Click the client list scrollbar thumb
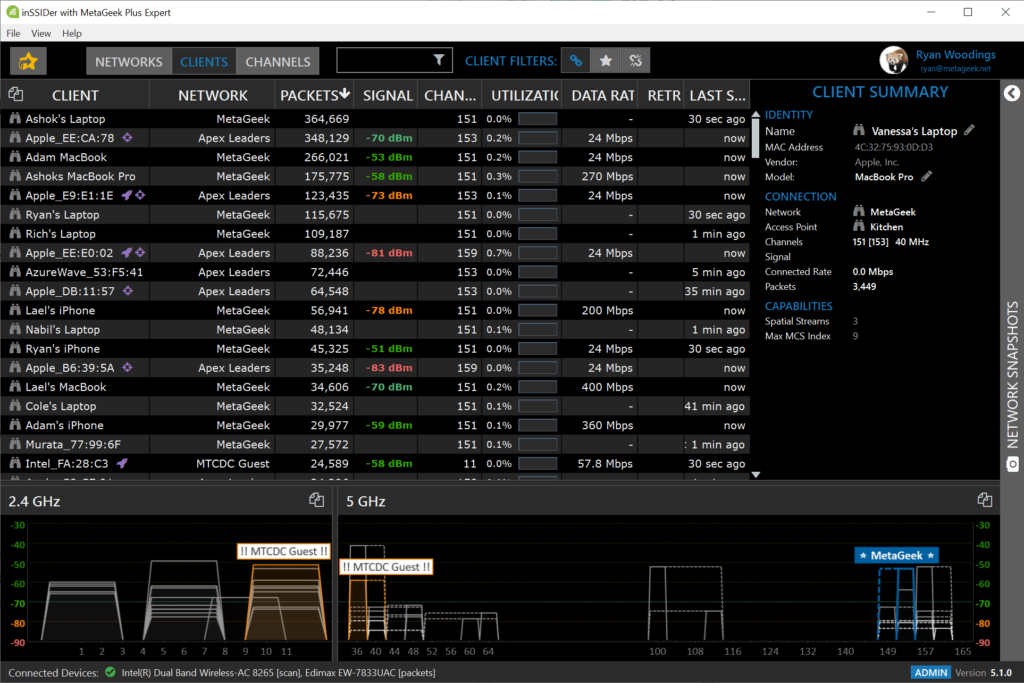The height and width of the screenshot is (683, 1024). click(756, 138)
